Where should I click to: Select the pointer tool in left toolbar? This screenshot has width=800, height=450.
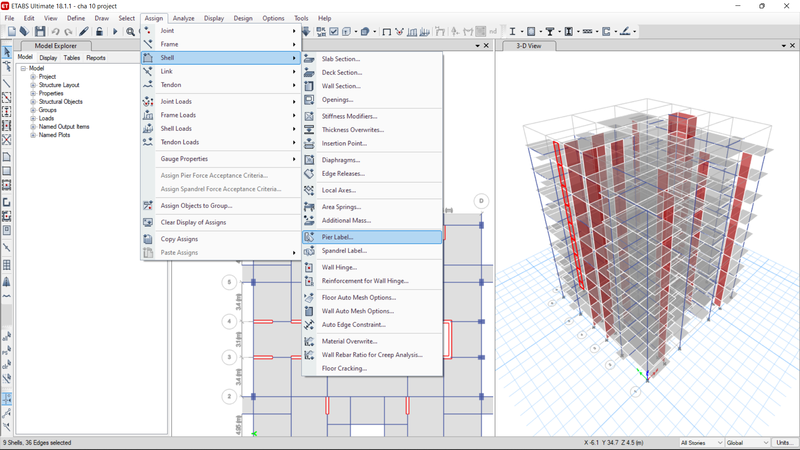point(7,52)
